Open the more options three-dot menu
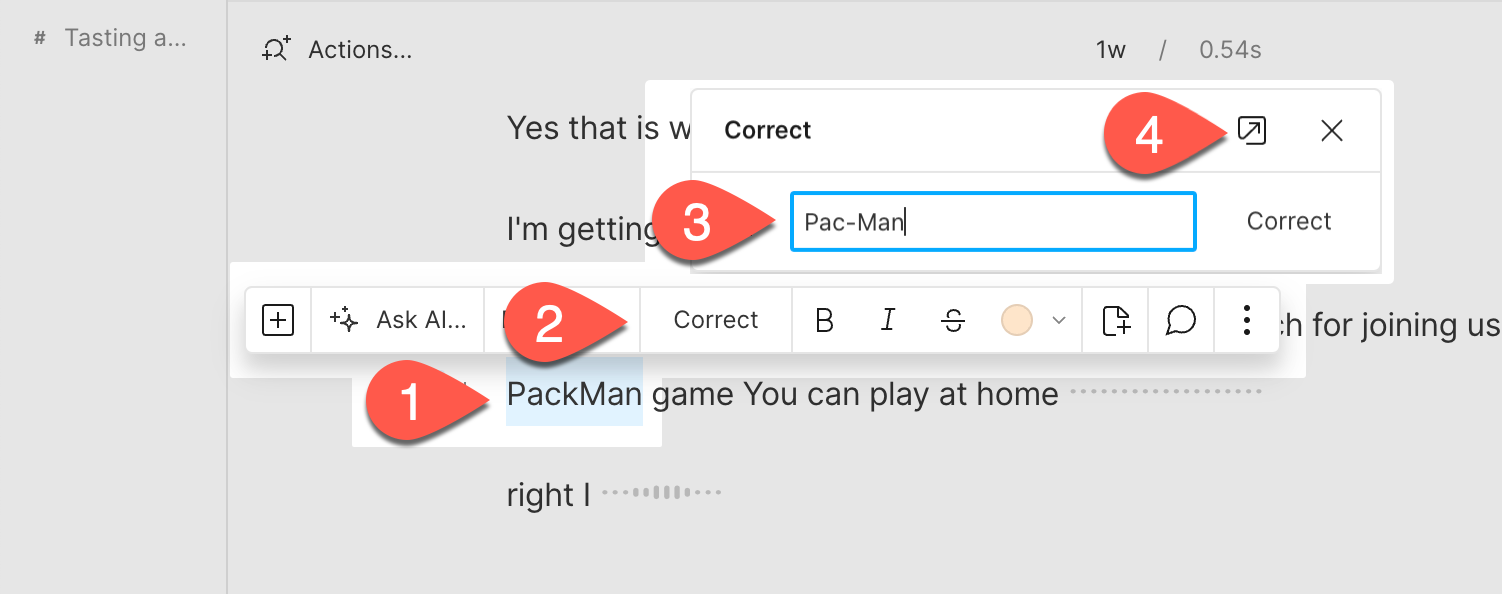Image resolution: width=1502 pixels, height=594 pixels. tap(1246, 320)
